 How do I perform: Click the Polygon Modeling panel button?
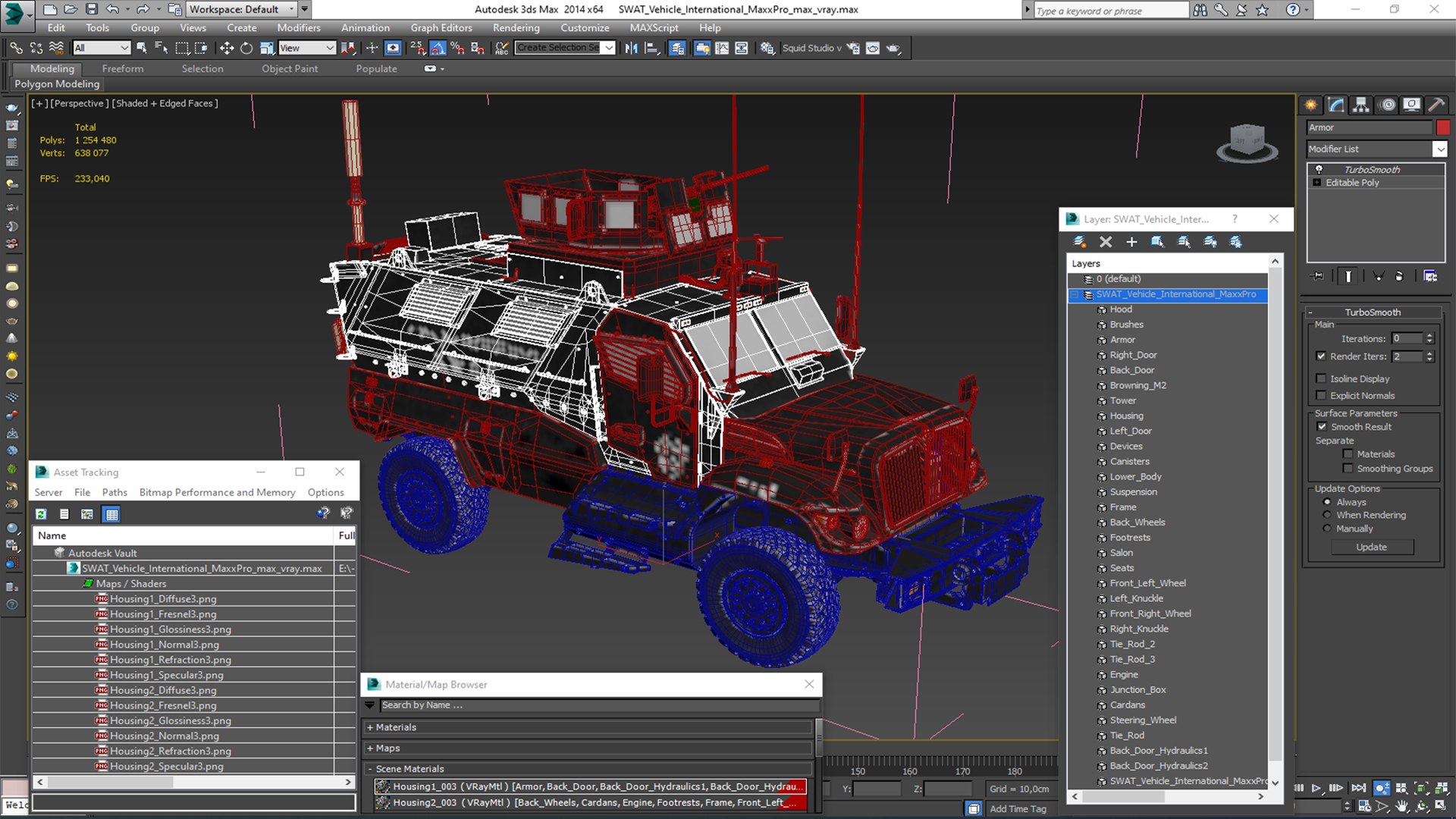pos(57,84)
